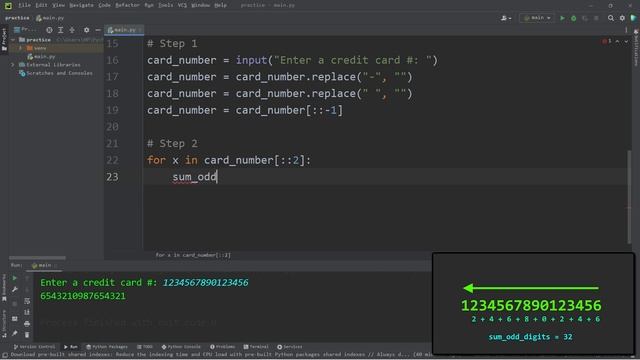640x360 pixels.
Task: Open the File menu
Action: (x=24, y=5)
